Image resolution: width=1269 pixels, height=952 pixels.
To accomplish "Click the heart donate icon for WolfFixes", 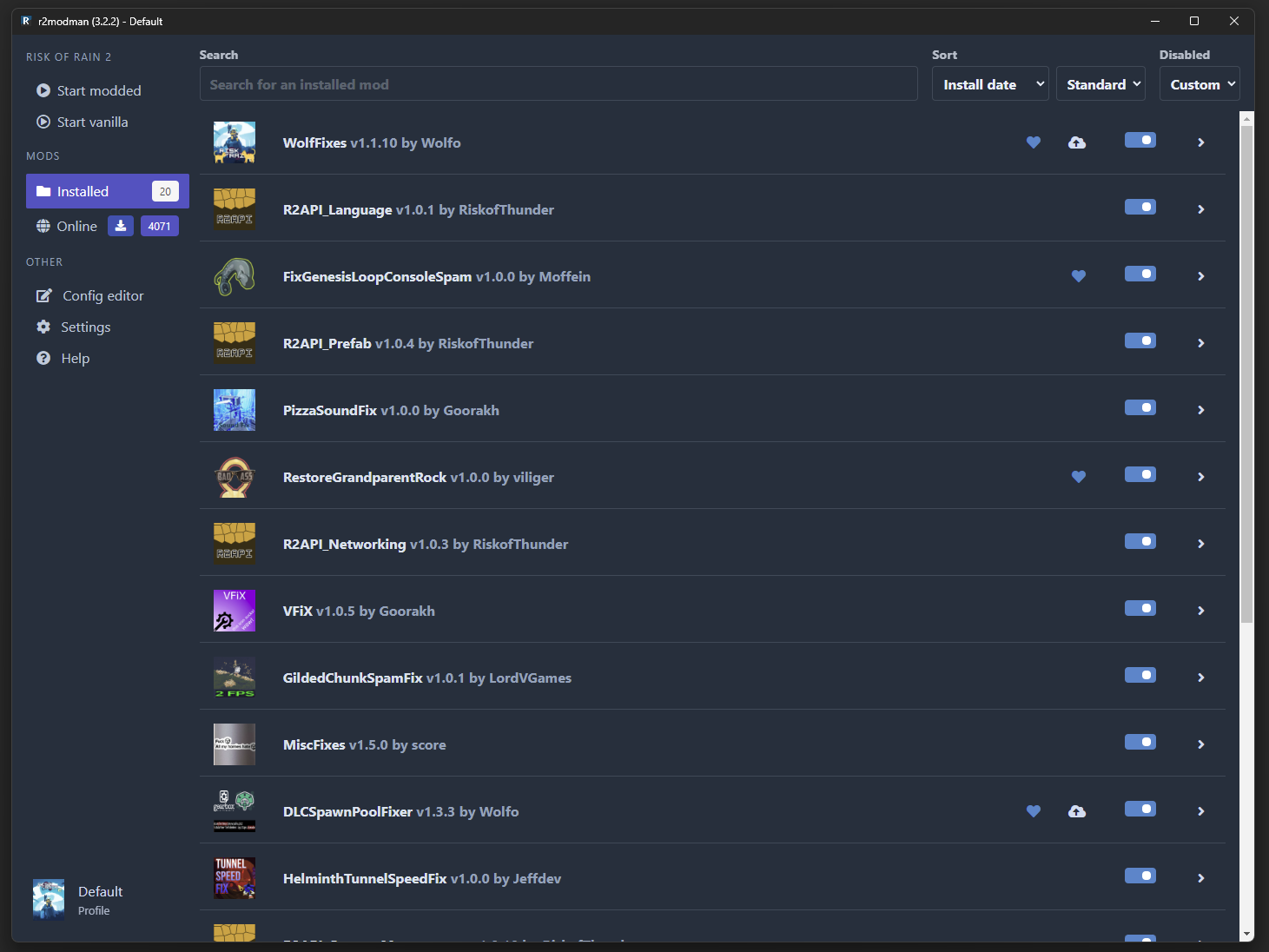I will pyautogui.click(x=1033, y=142).
